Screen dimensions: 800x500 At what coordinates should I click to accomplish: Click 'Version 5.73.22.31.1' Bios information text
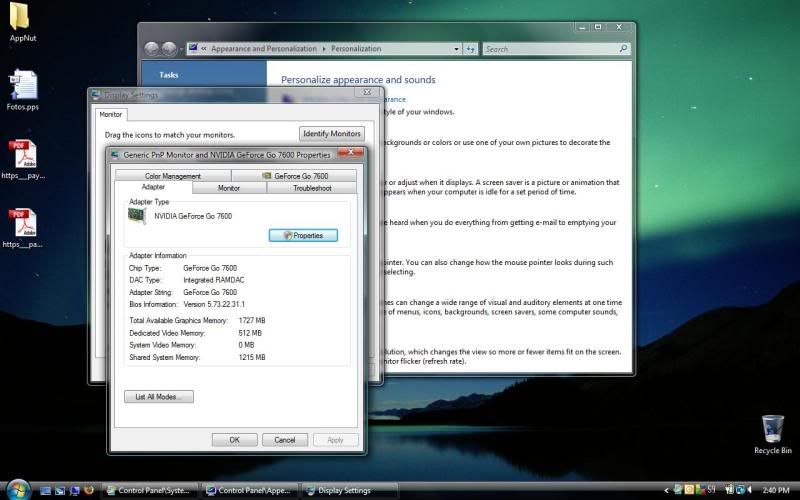click(x=214, y=304)
